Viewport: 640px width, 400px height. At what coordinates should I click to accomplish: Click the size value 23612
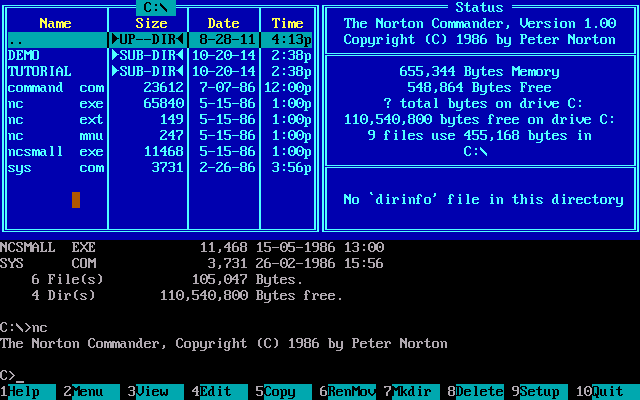click(164, 87)
